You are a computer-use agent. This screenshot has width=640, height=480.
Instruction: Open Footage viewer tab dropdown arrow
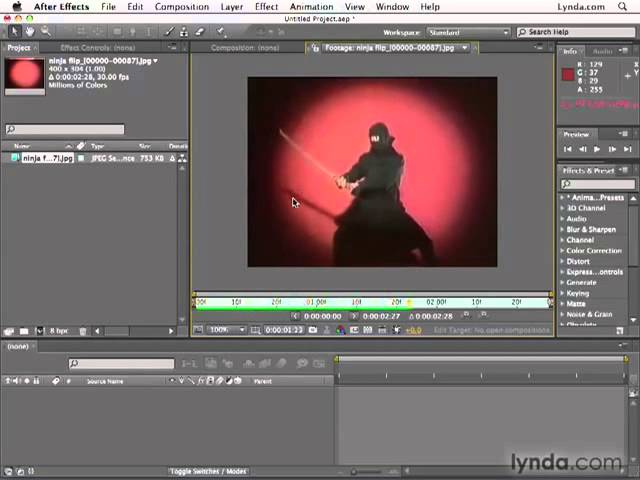[464, 48]
